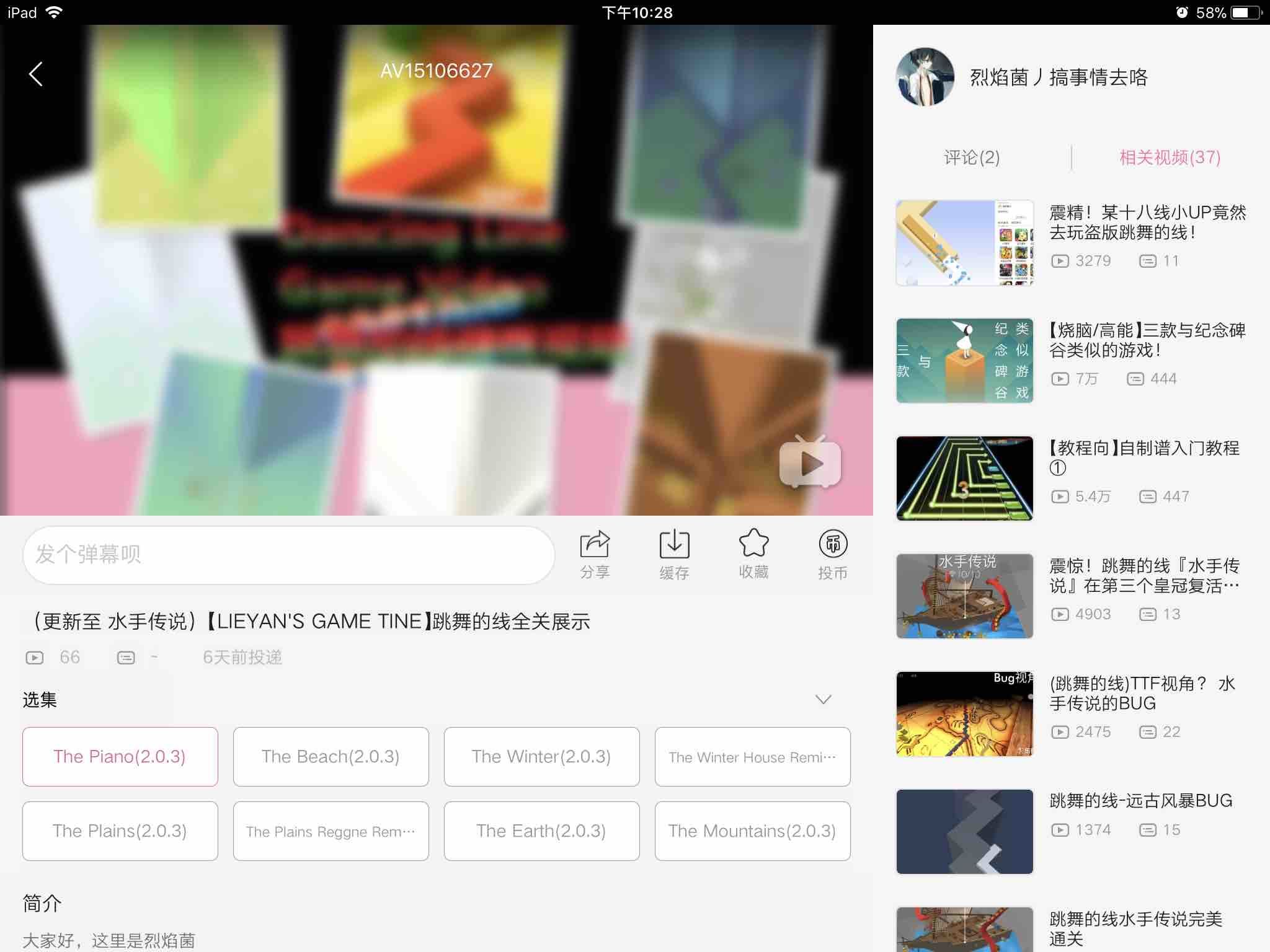Open the uploader's avatar profile picture
This screenshot has width=1270, height=952.
(925, 77)
